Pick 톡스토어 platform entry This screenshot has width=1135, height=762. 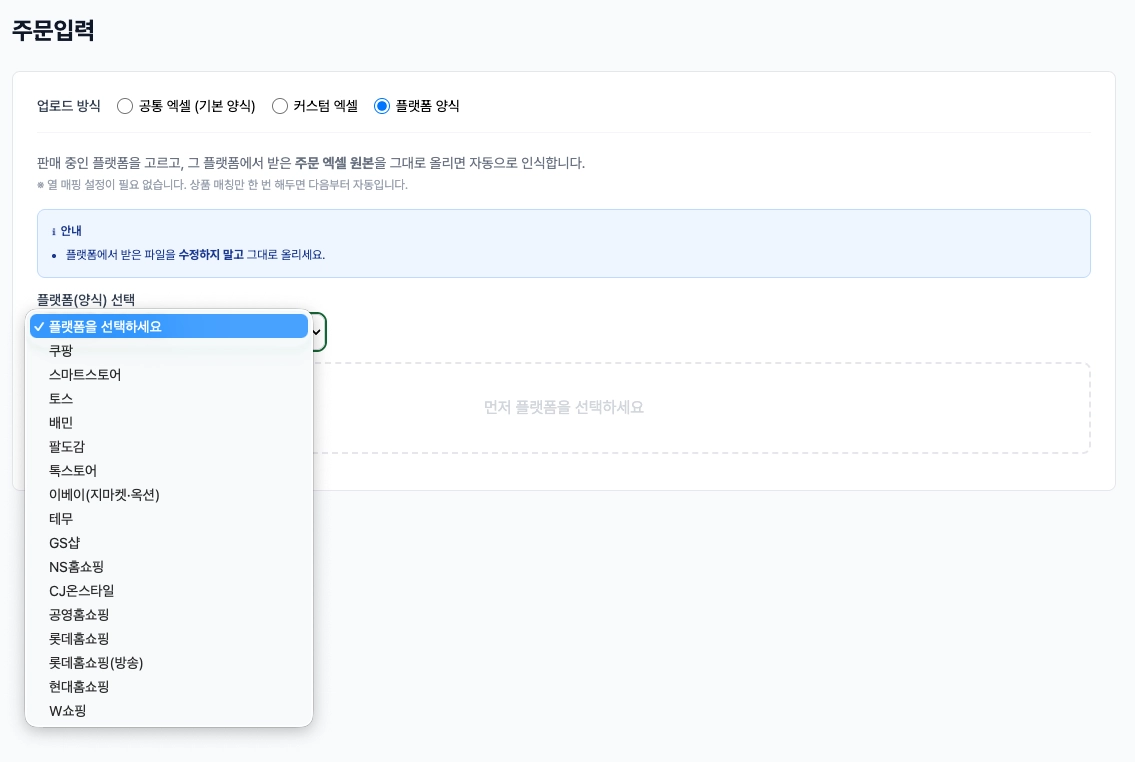pos(169,470)
